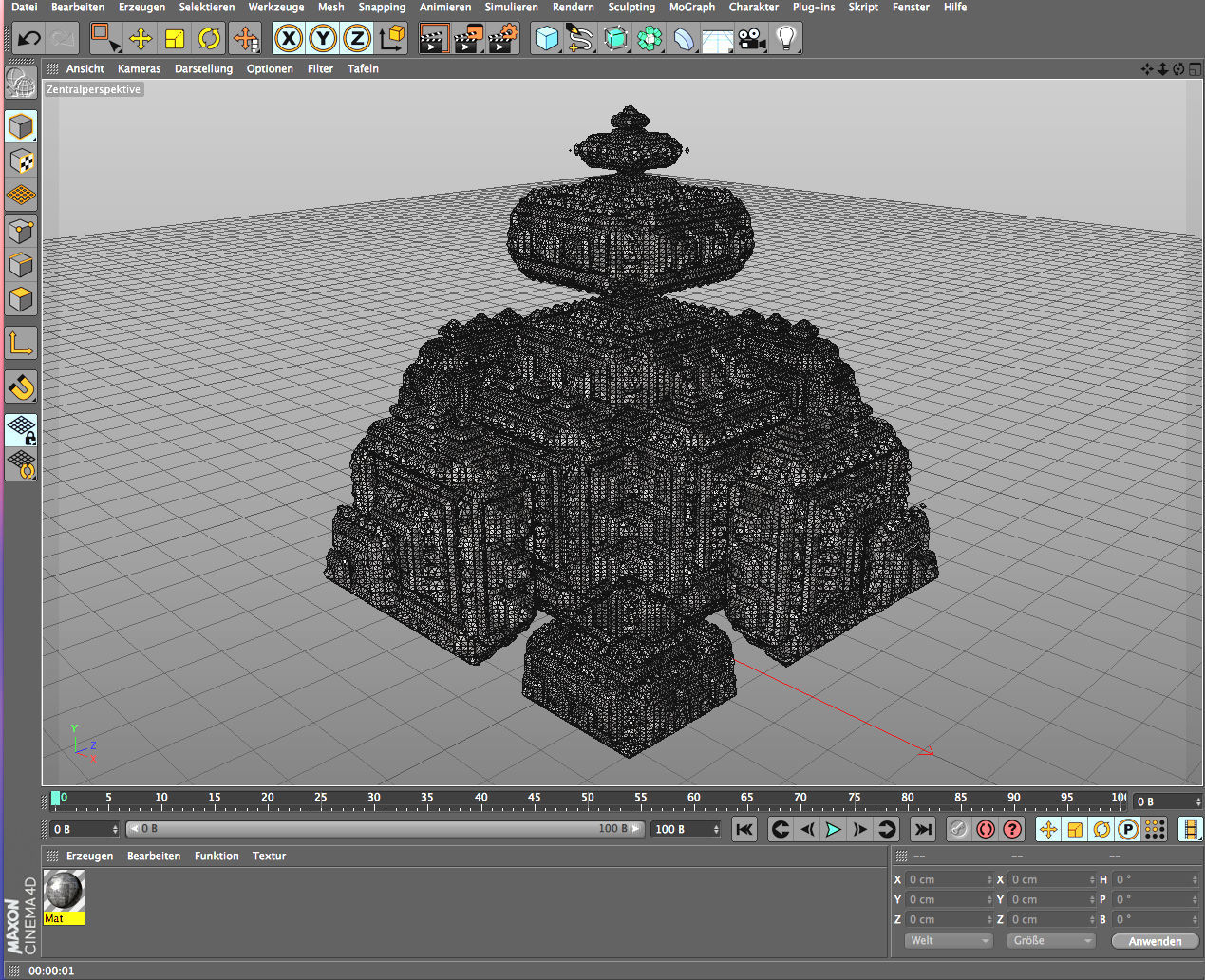Enable Snapping with the magnet icon

(20, 386)
